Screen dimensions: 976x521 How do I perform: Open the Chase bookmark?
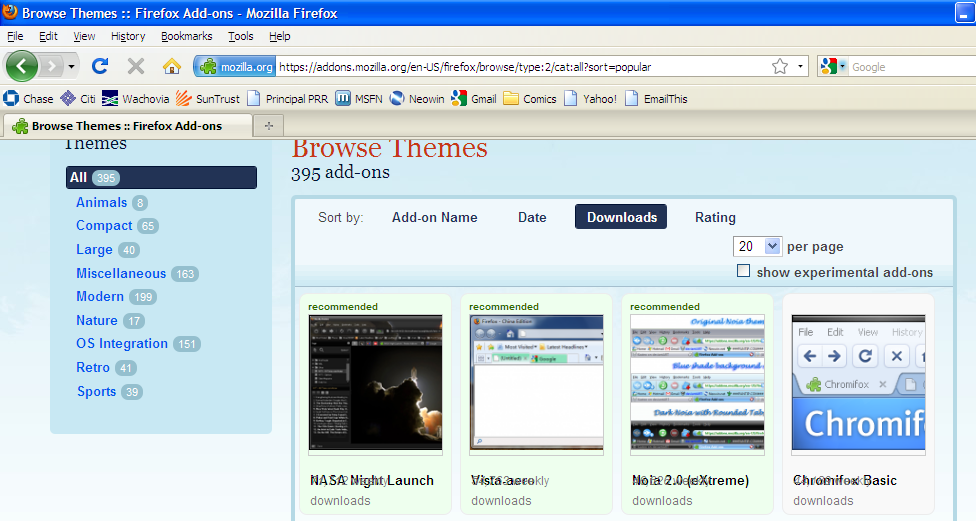point(28,98)
